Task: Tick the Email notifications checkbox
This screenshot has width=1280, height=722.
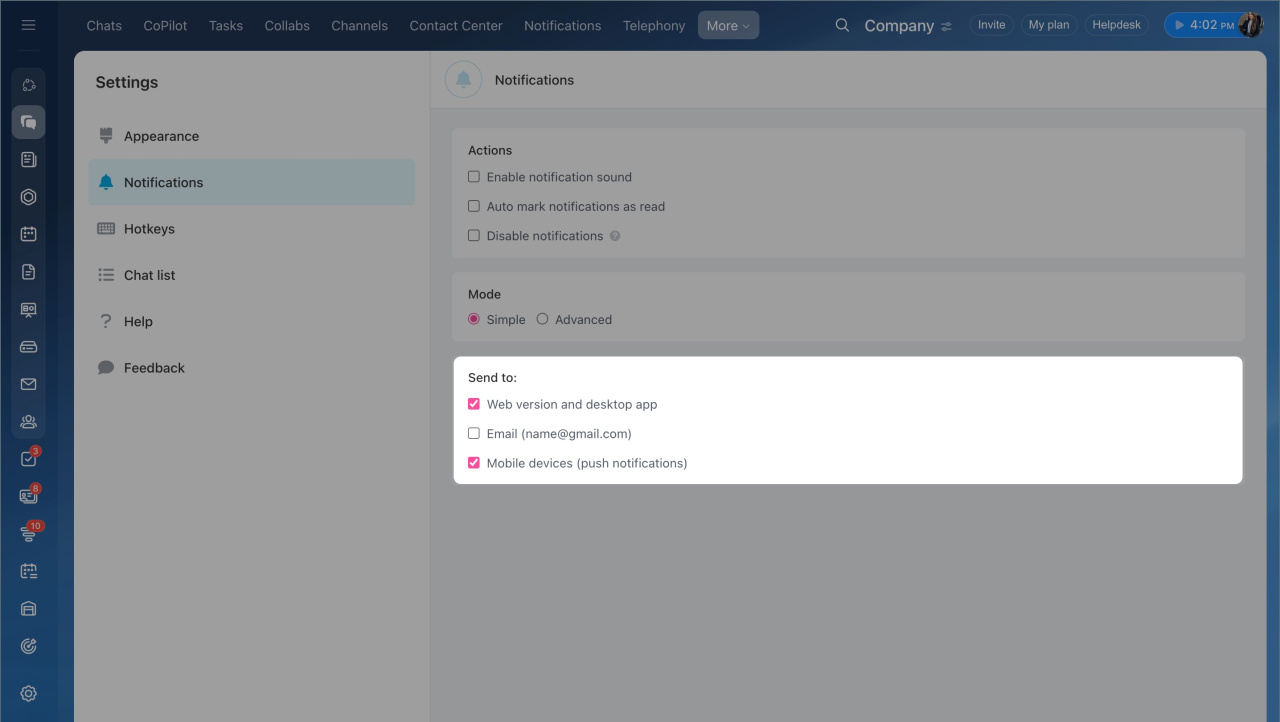Action: (474, 434)
